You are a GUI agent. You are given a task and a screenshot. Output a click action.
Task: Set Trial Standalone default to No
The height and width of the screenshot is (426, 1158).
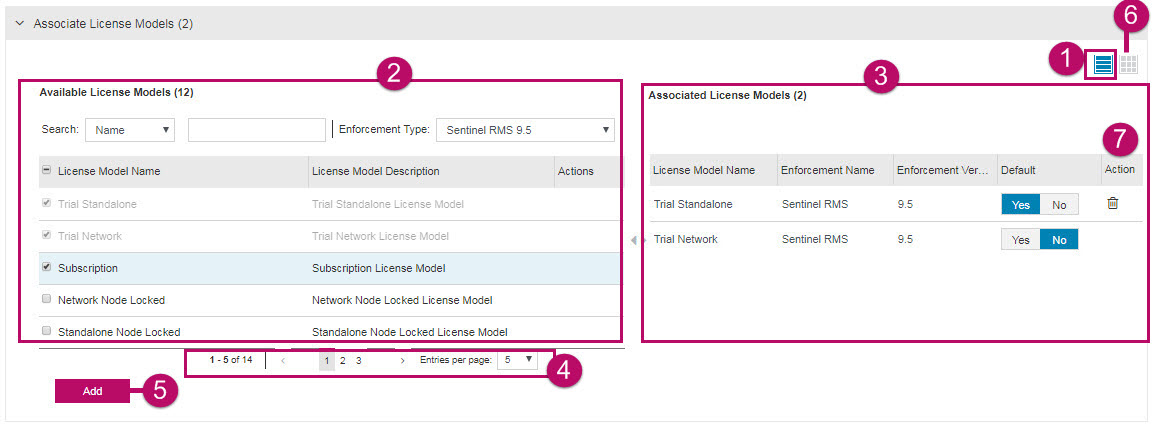(x=1059, y=204)
